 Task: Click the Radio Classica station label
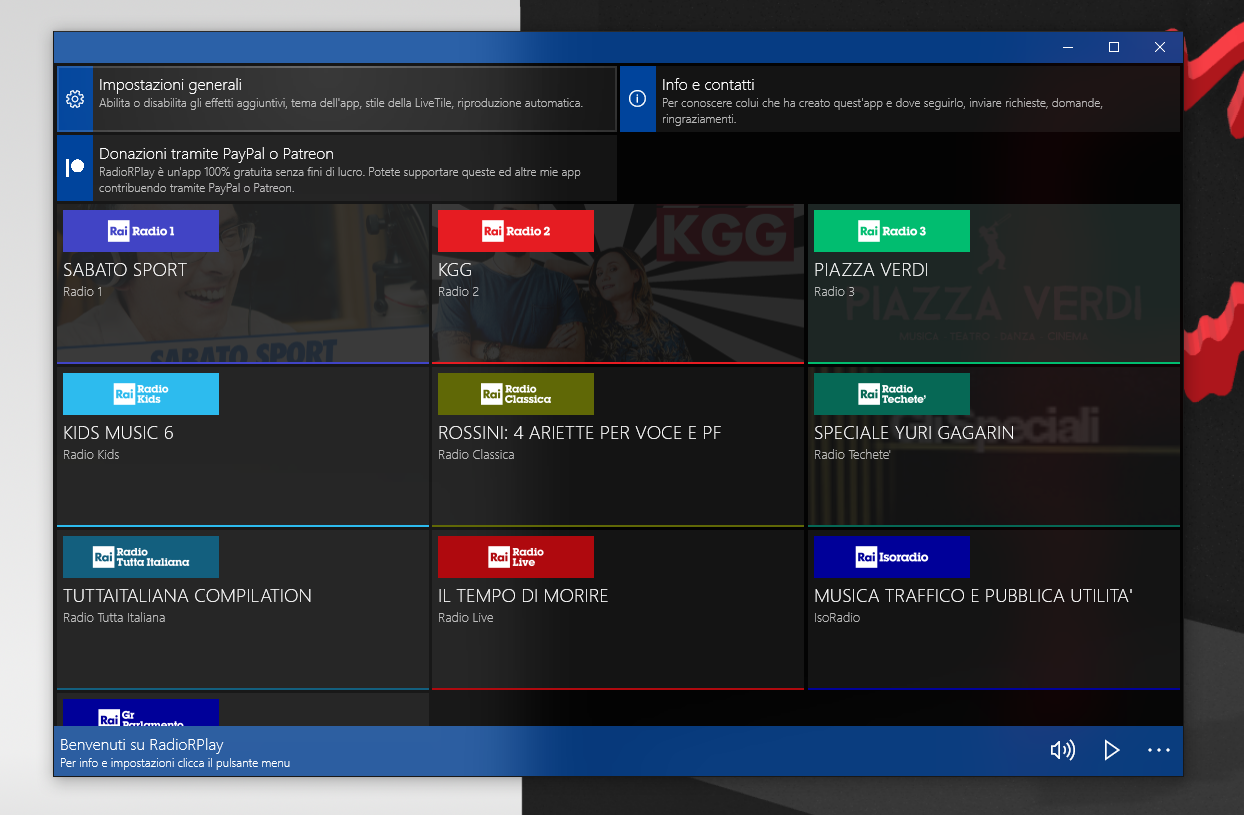[x=476, y=455]
